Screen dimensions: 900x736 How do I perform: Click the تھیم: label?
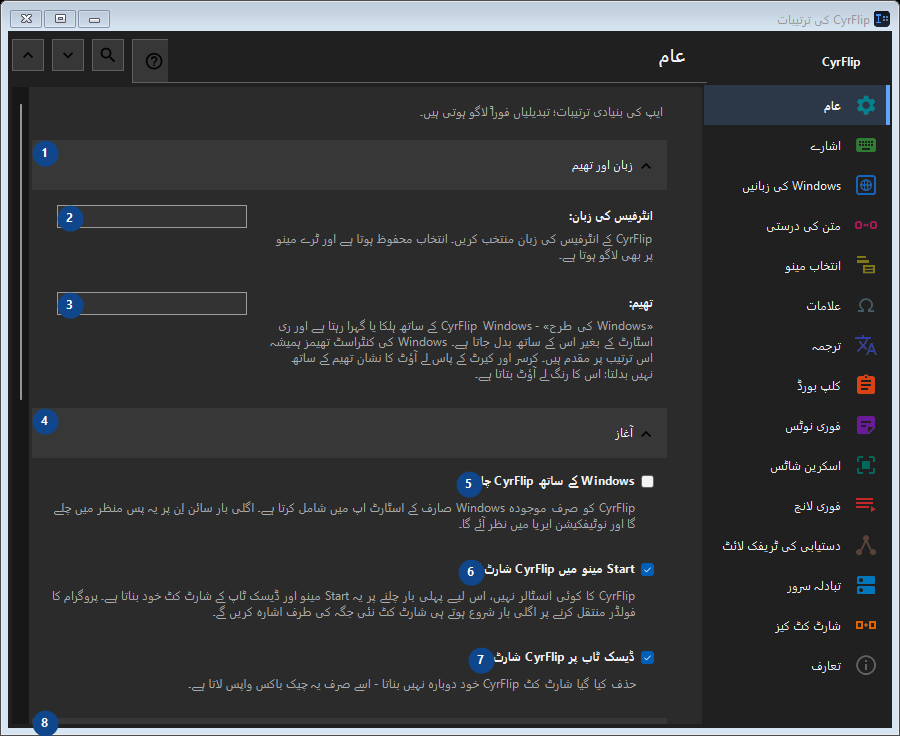[x=641, y=303]
